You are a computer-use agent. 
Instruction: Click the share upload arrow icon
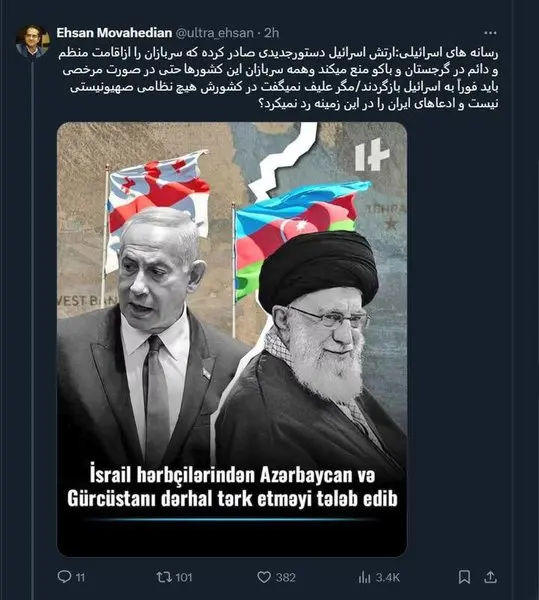490,577
